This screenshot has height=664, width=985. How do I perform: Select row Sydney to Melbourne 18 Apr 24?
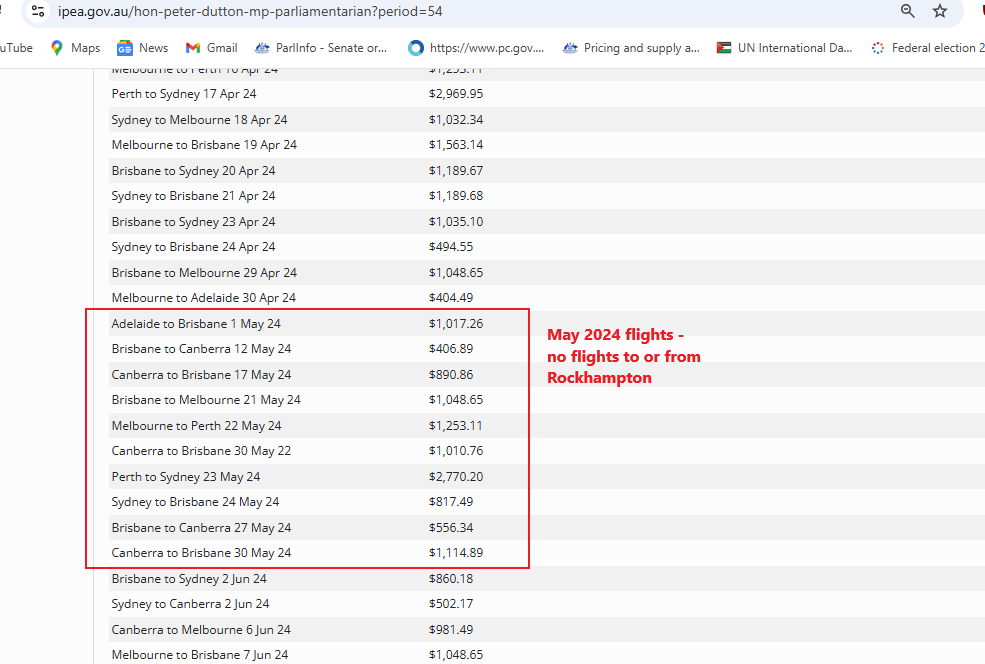[x=547, y=119]
